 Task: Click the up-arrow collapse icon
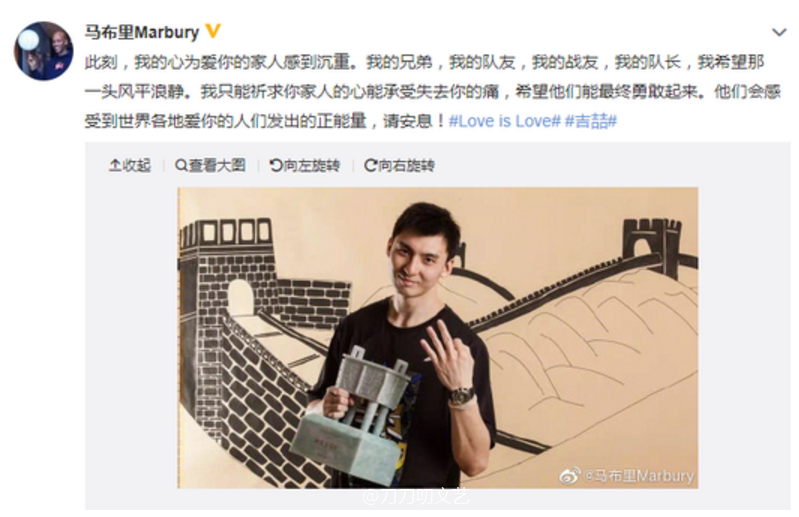[x=115, y=166]
